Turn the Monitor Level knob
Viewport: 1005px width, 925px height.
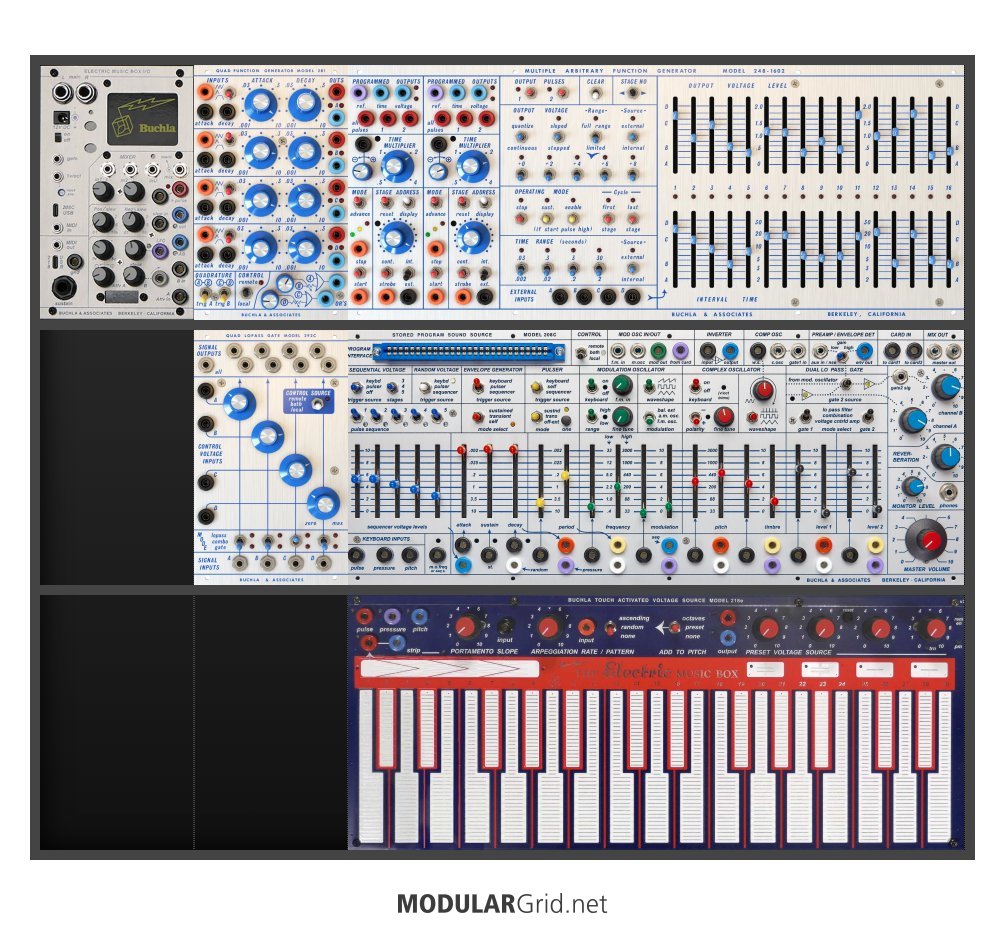[x=912, y=487]
